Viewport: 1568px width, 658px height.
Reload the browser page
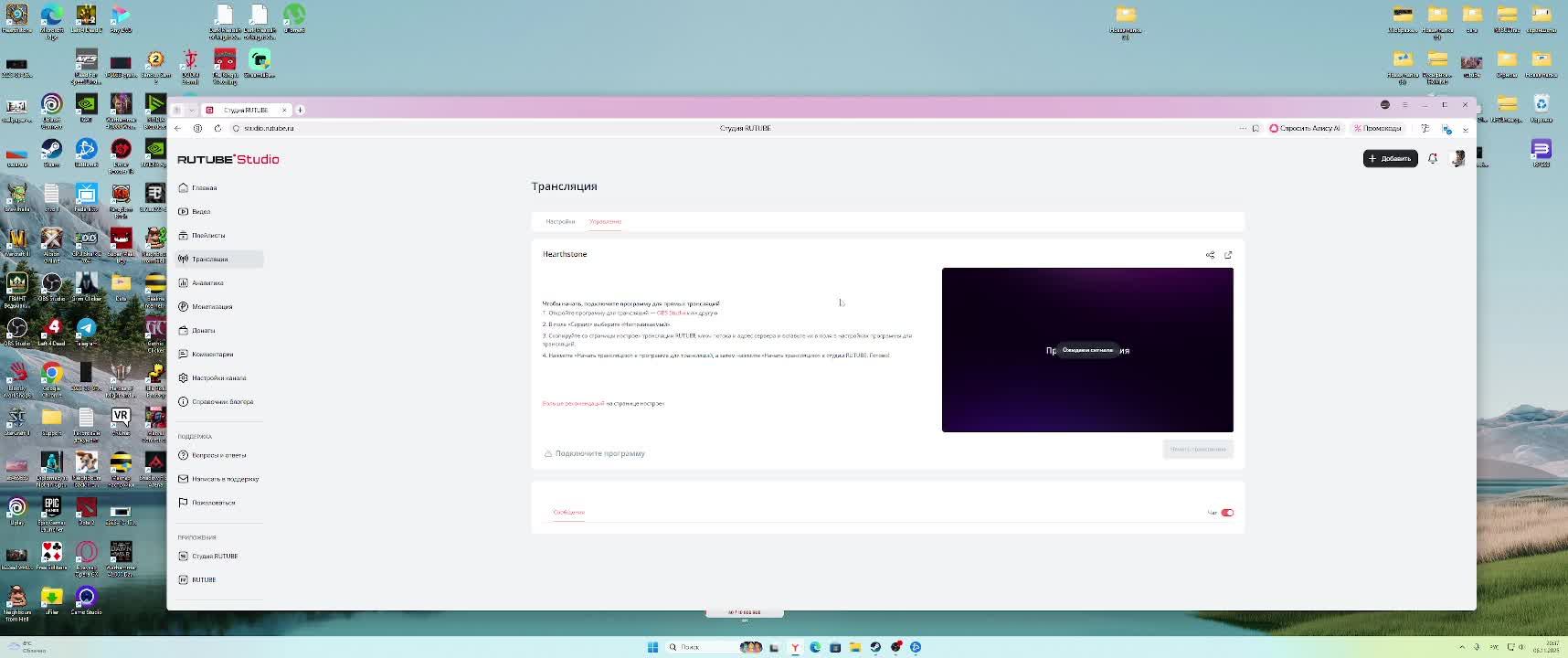tap(217, 128)
